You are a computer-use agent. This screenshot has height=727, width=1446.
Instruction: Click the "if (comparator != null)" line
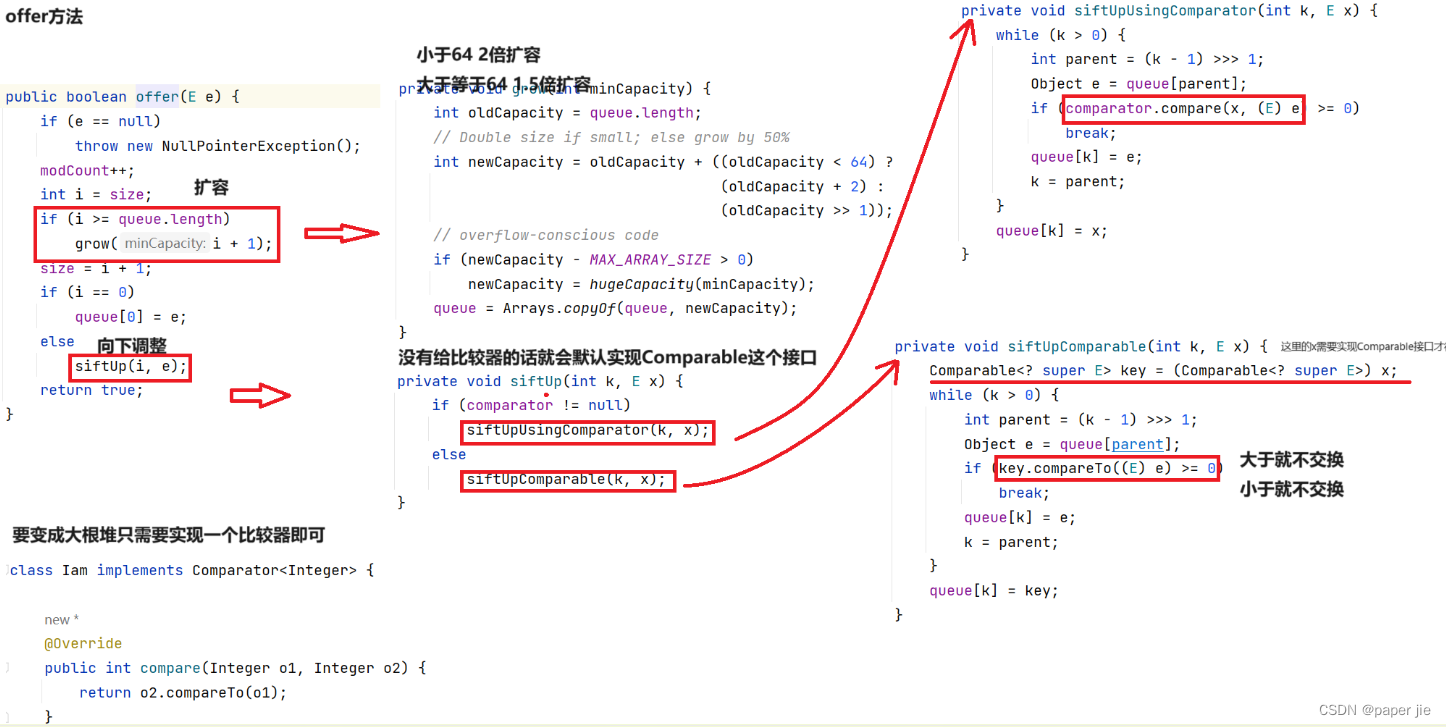(531, 405)
